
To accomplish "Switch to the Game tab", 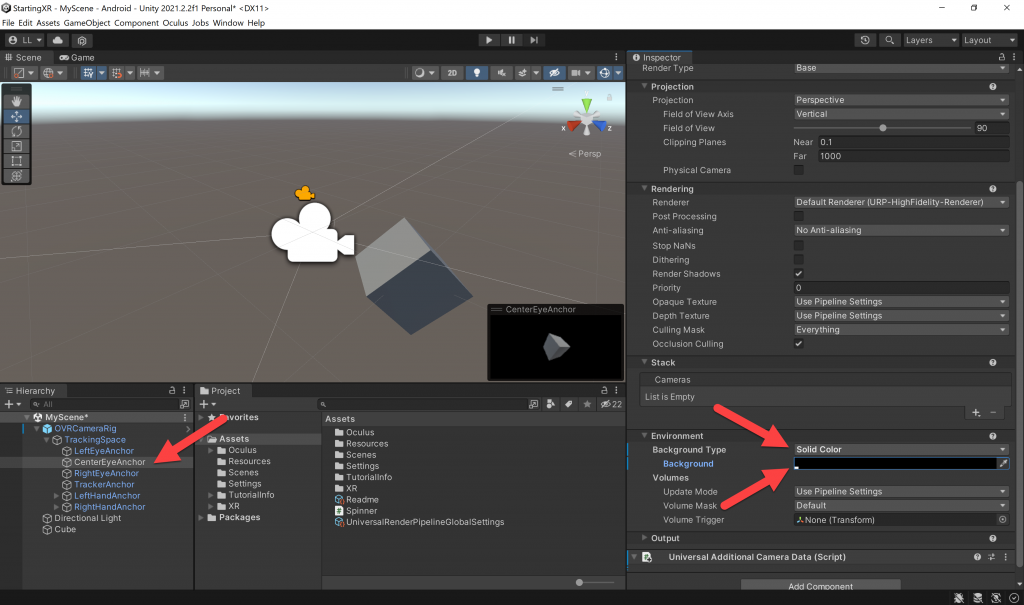I will 77,57.
